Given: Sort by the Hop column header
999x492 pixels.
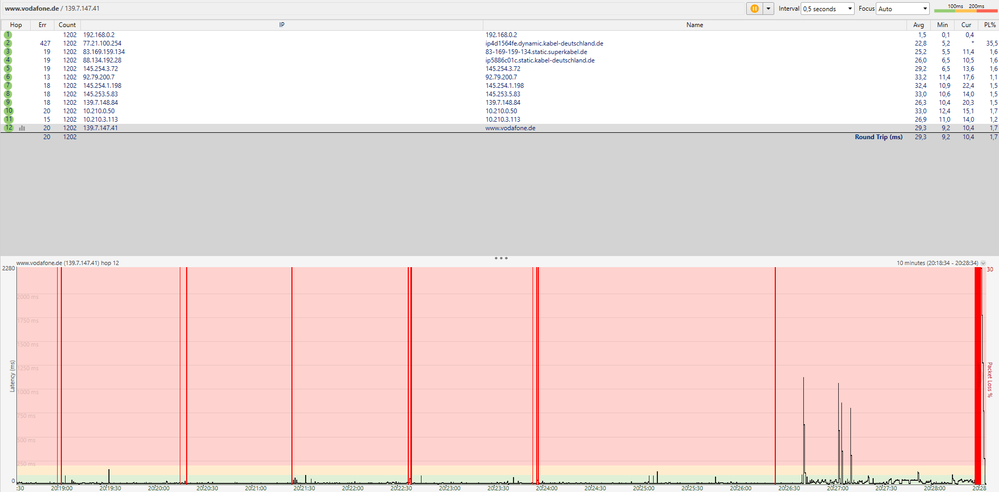Looking at the screenshot, I should [16, 25].
